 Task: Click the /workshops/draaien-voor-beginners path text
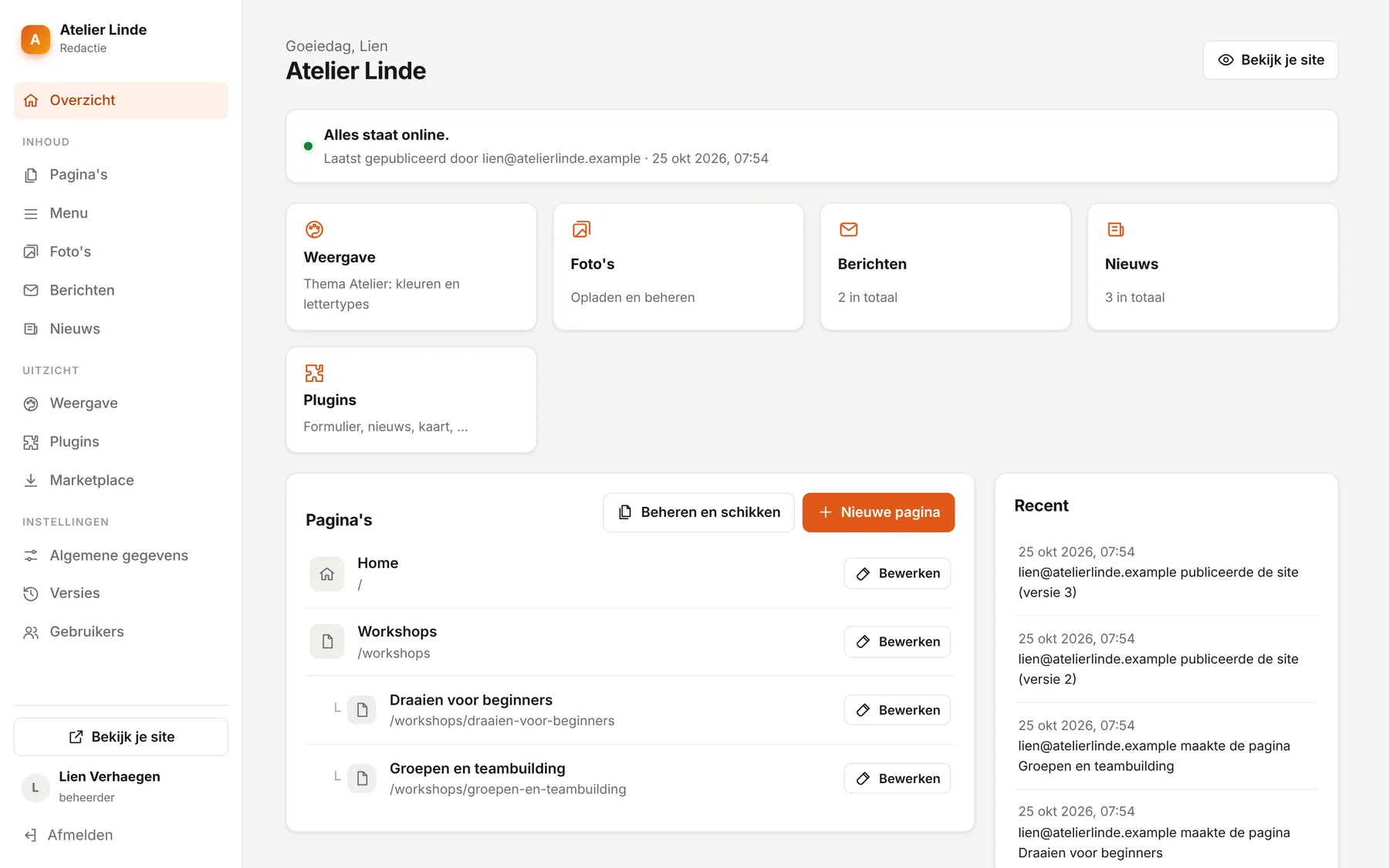[x=502, y=721]
